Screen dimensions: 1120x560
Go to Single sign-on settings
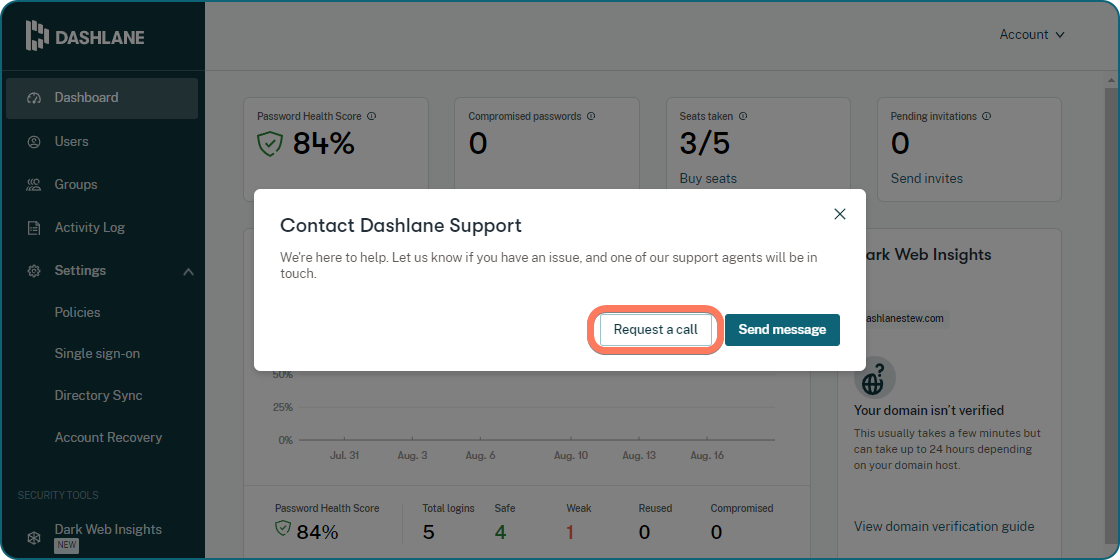97,353
